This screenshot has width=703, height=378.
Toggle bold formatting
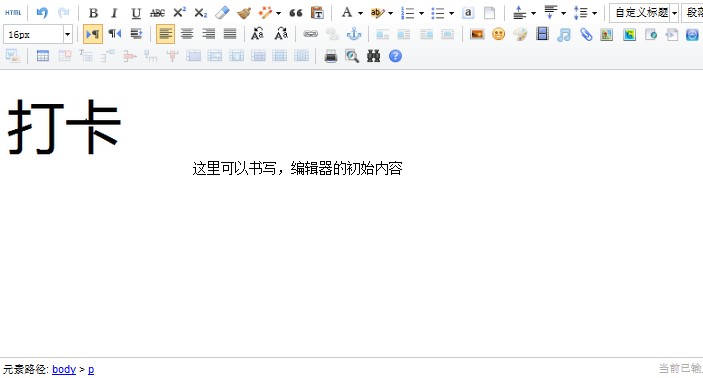(93, 13)
